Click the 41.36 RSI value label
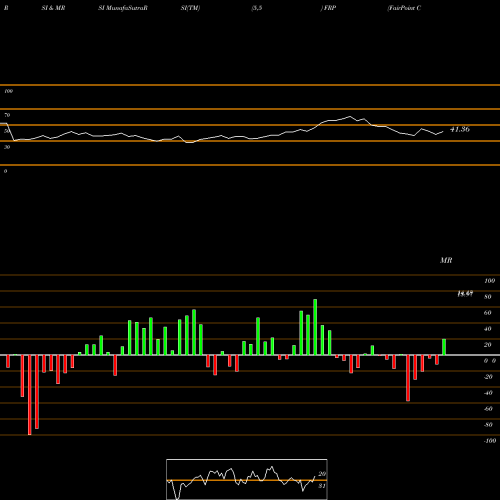 (x=460, y=129)
